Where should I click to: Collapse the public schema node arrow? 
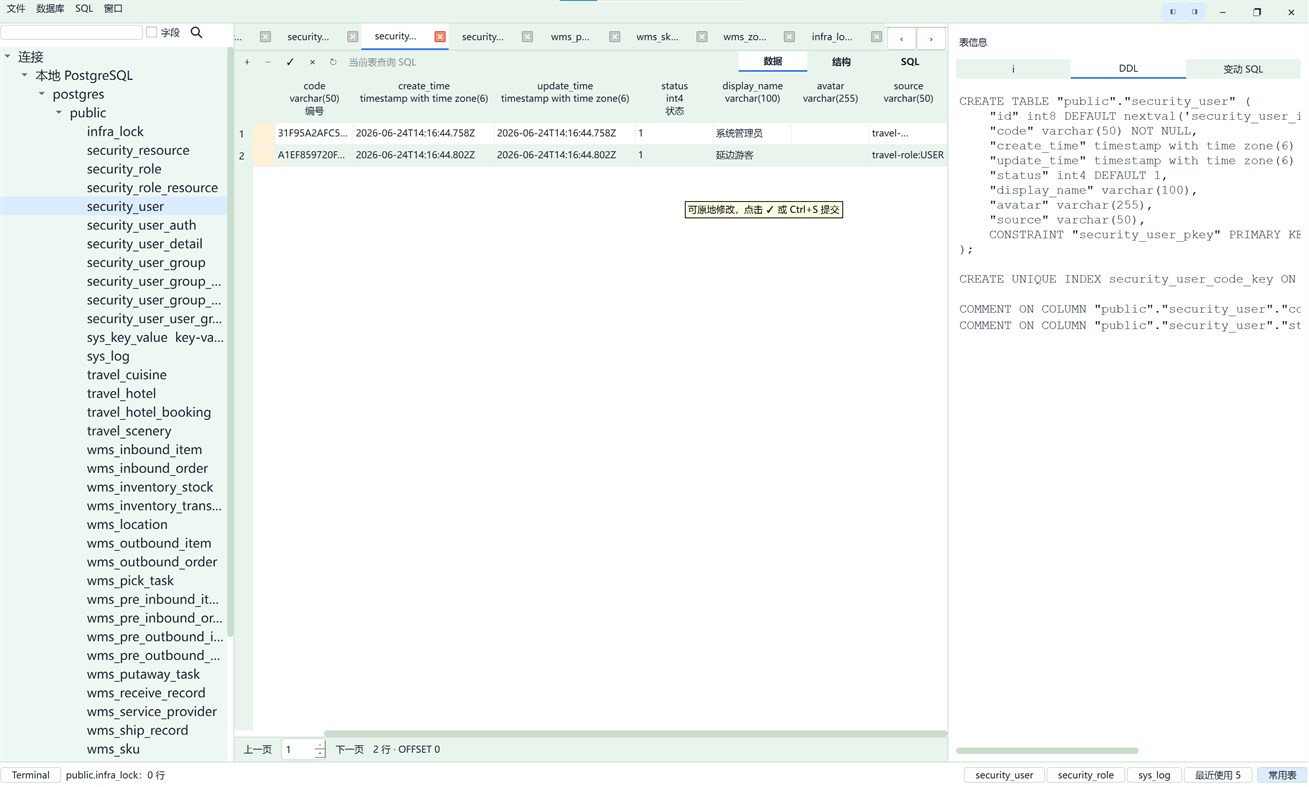pyautogui.click(x=59, y=113)
